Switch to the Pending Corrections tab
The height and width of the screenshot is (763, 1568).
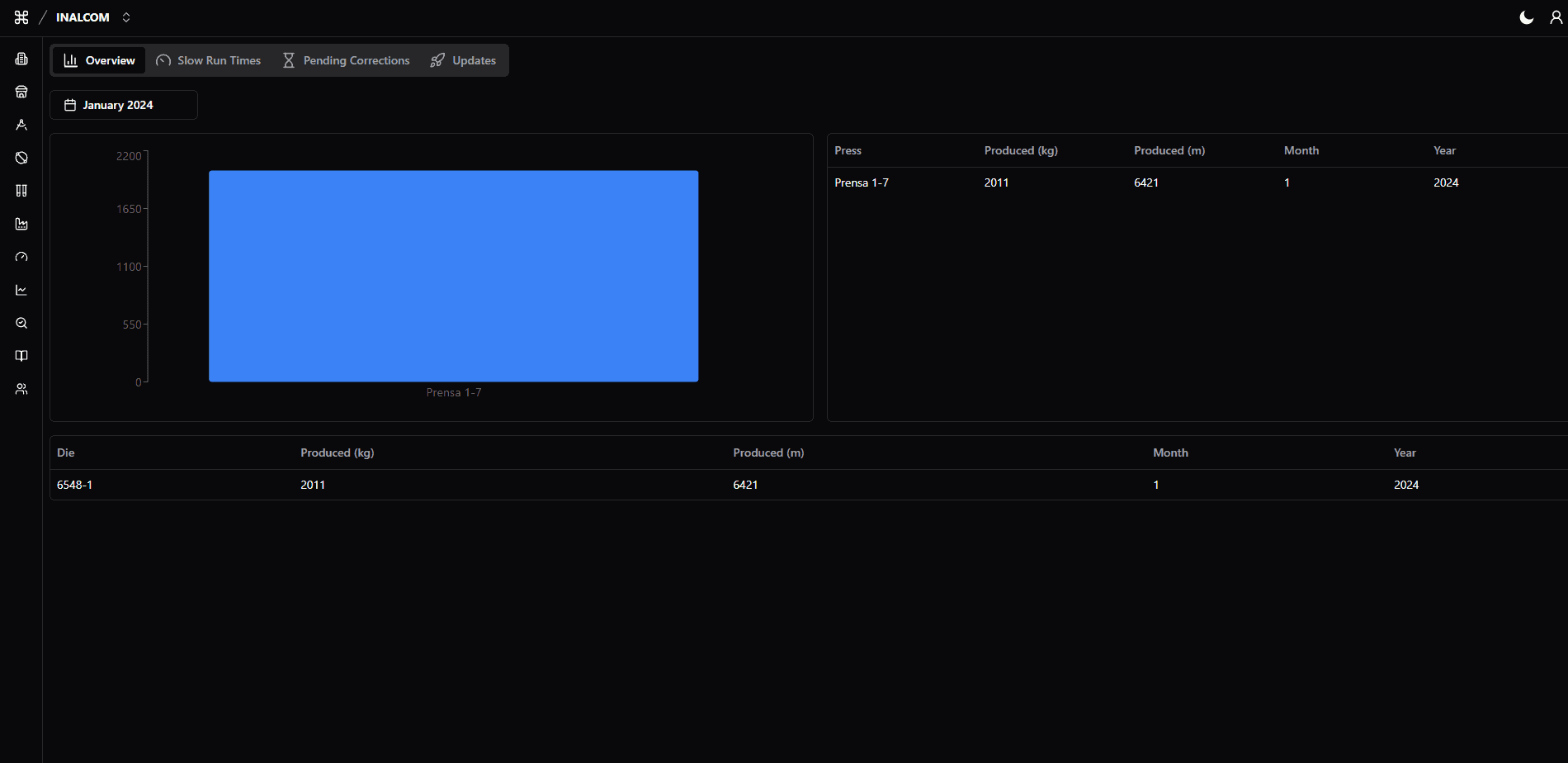point(346,60)
